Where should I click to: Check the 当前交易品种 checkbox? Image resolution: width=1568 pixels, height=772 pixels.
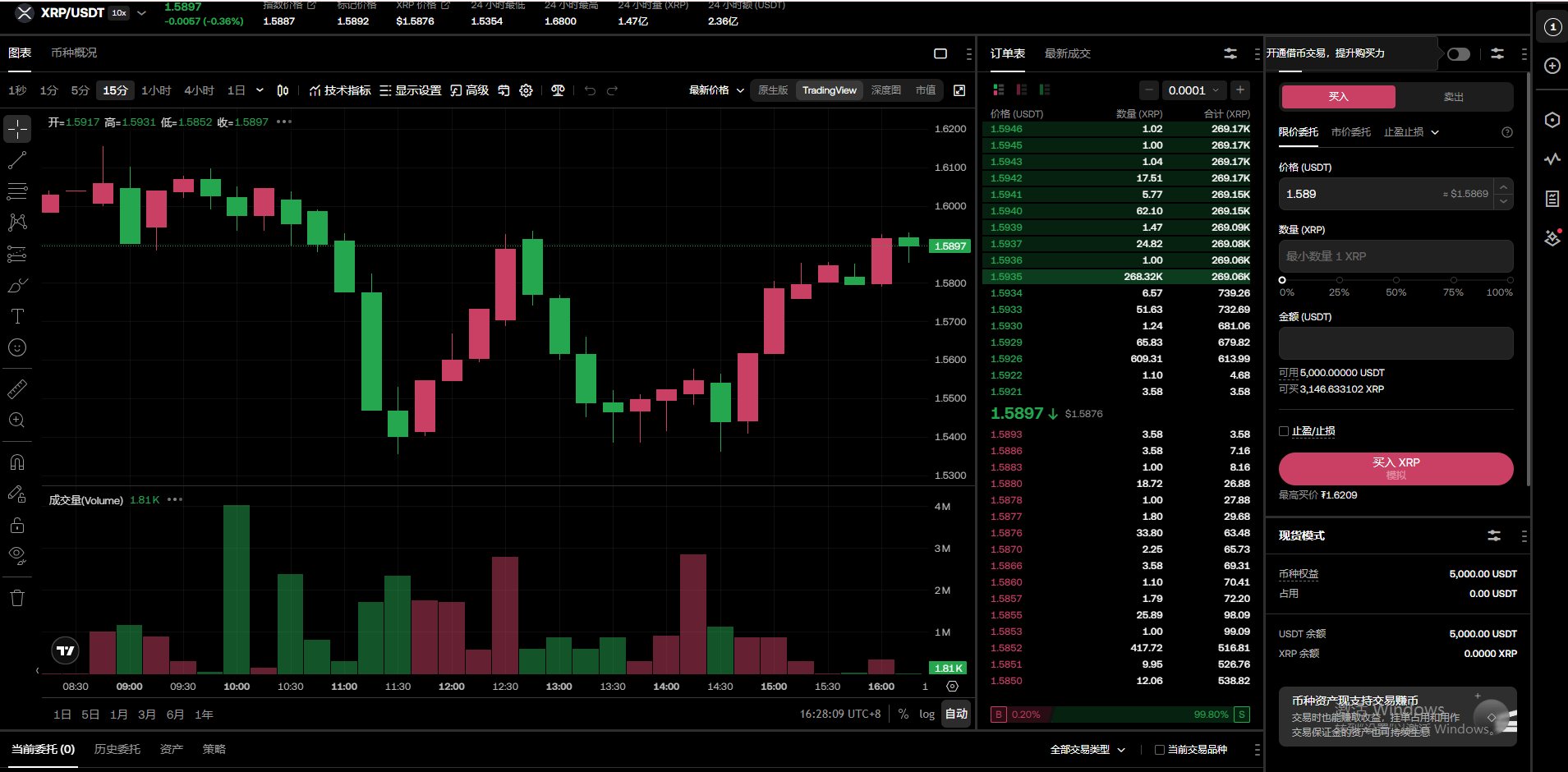tap(1160, 750)
